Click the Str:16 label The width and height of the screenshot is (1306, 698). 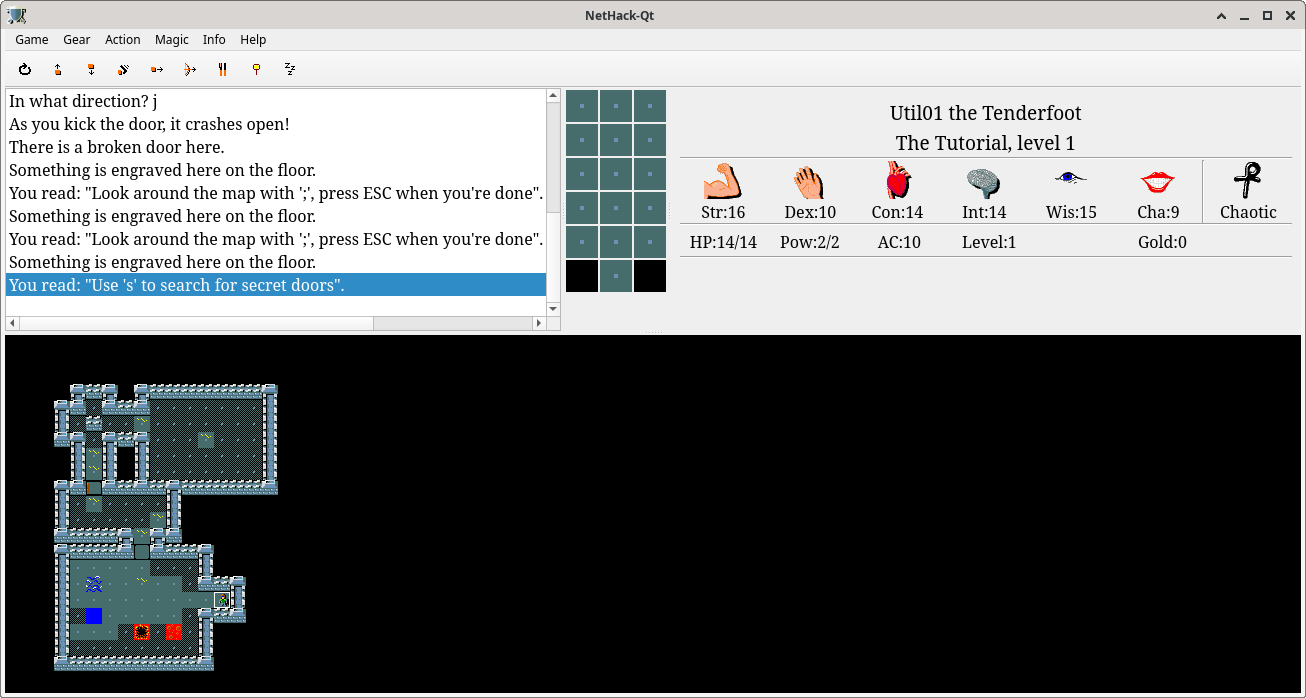[x=723, y=212]
